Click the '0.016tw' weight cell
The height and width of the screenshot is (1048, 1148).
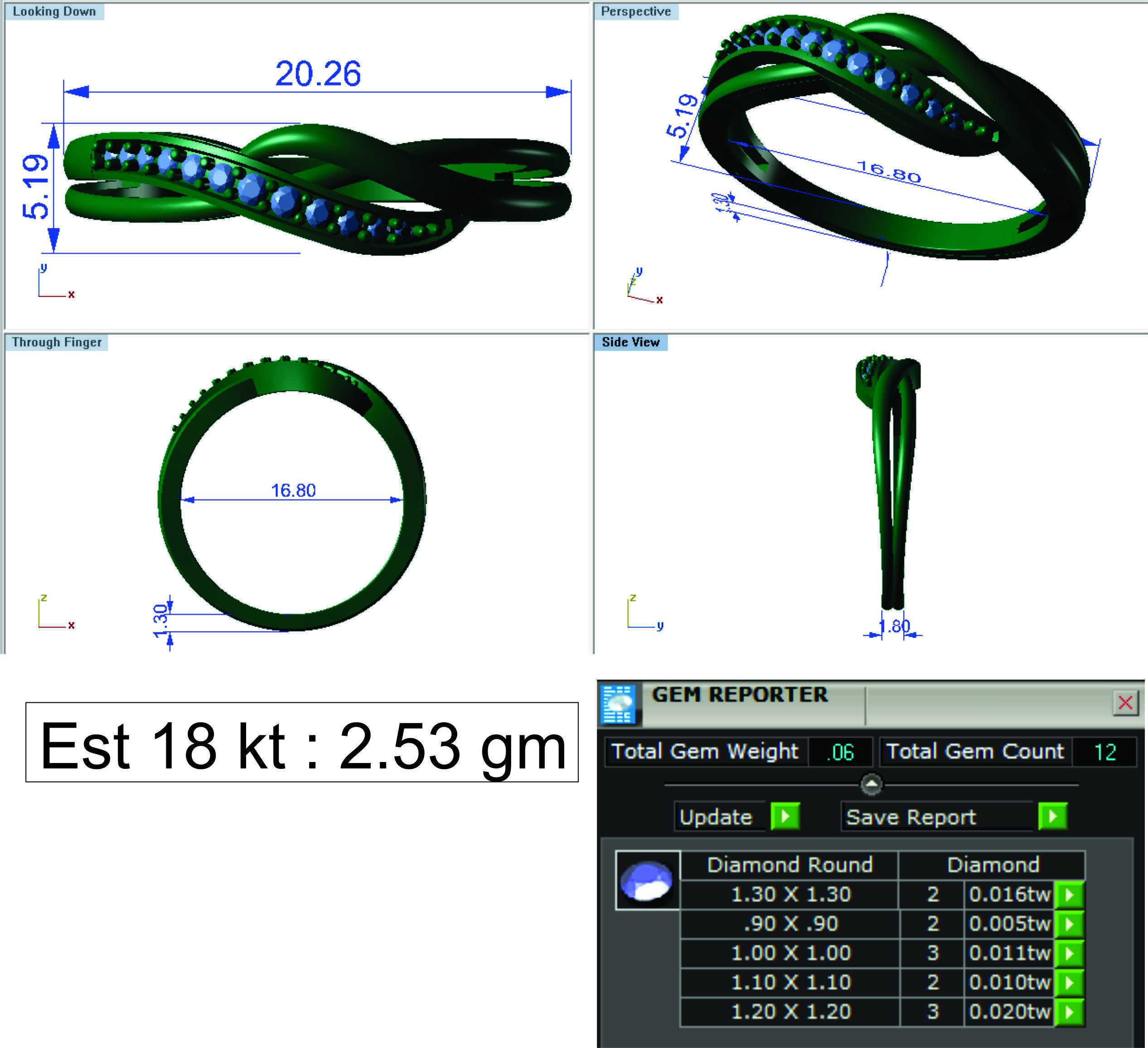[1010, 894]
